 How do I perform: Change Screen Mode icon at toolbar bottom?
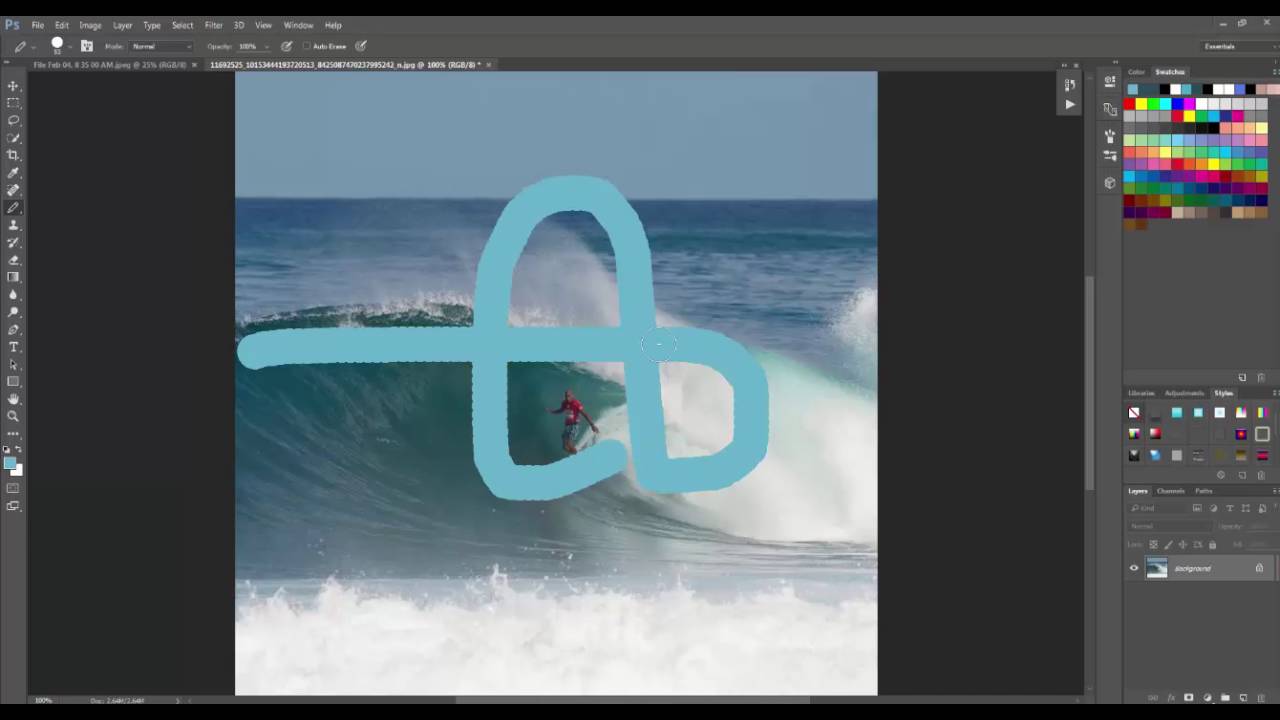pyautogui.click(x=13, y=506)
